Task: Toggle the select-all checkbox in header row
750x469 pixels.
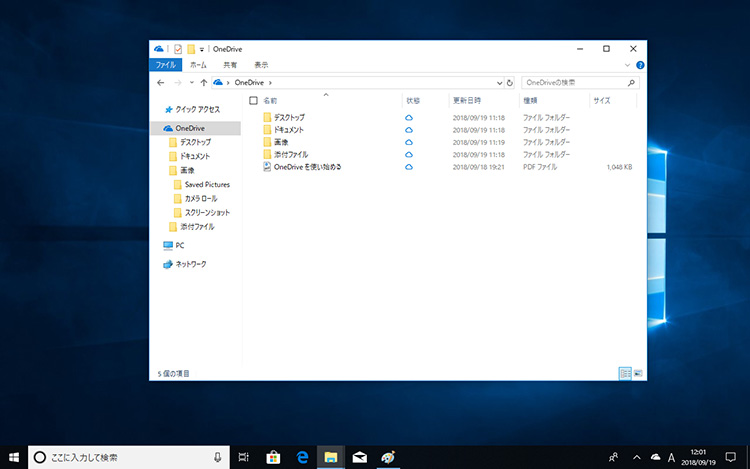Action: tap(253, 101)
